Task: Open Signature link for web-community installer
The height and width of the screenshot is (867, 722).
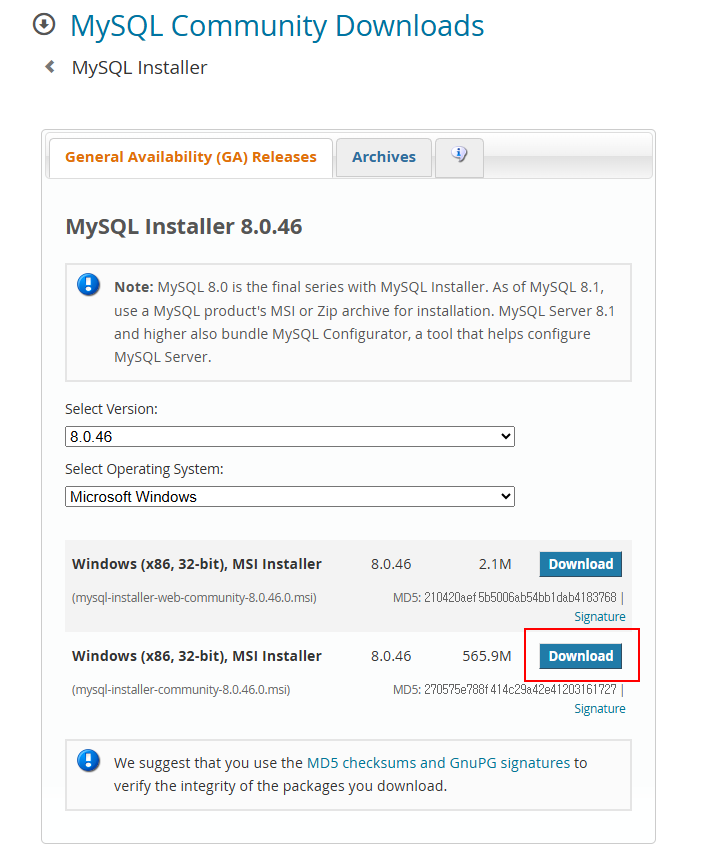Action: coord(600,617)
